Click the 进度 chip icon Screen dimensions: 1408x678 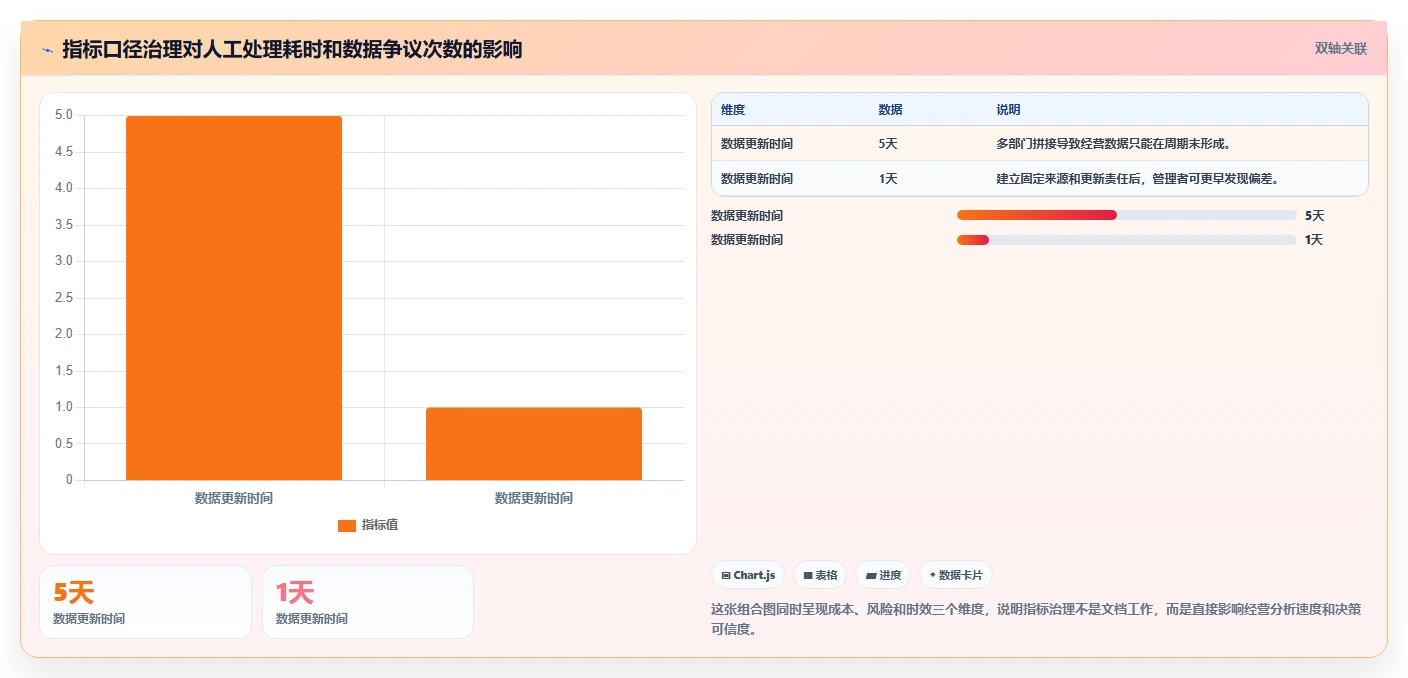pos(871,576)
